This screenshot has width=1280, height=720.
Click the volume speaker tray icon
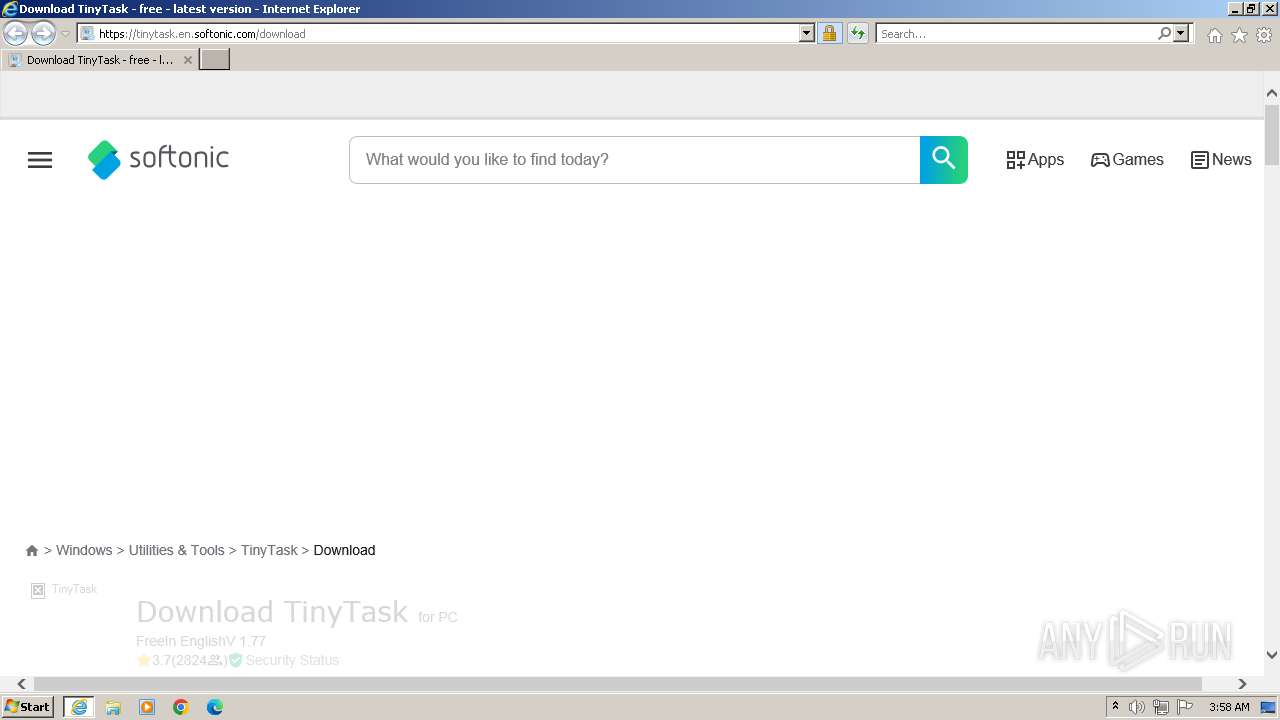pyautogui.click(x=1137, y=707)
